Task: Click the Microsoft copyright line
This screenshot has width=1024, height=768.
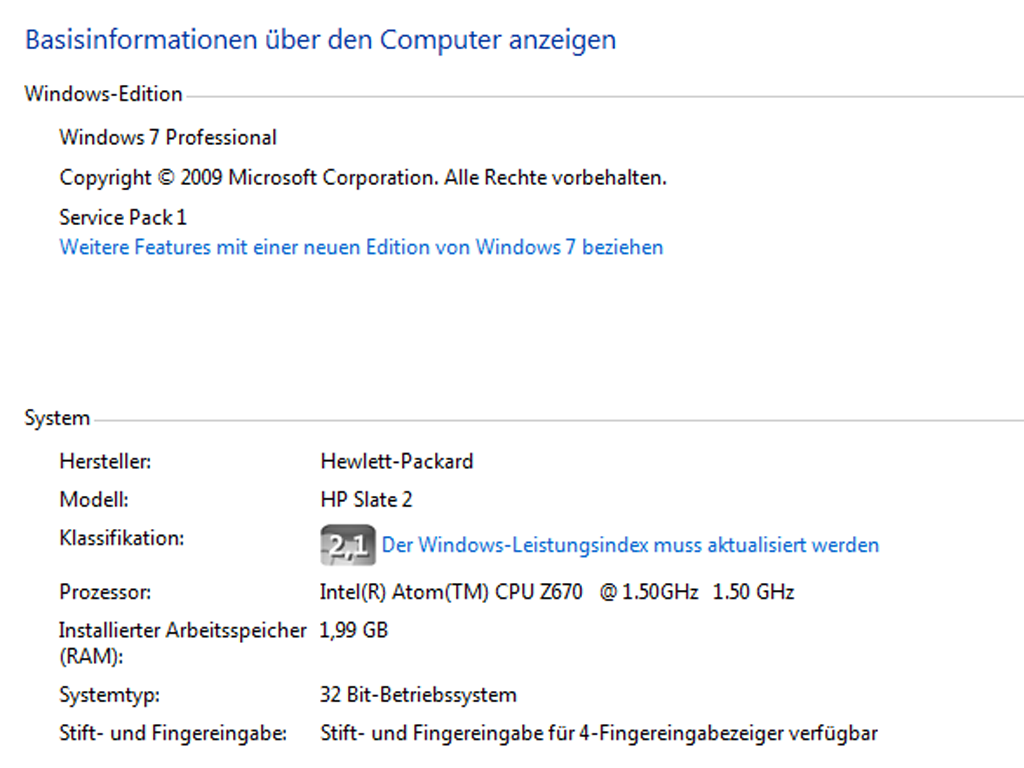Action: click(363, 178)
